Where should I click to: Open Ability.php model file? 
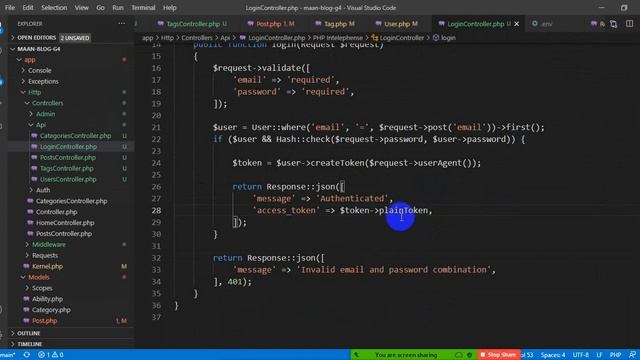coord(47,299)
